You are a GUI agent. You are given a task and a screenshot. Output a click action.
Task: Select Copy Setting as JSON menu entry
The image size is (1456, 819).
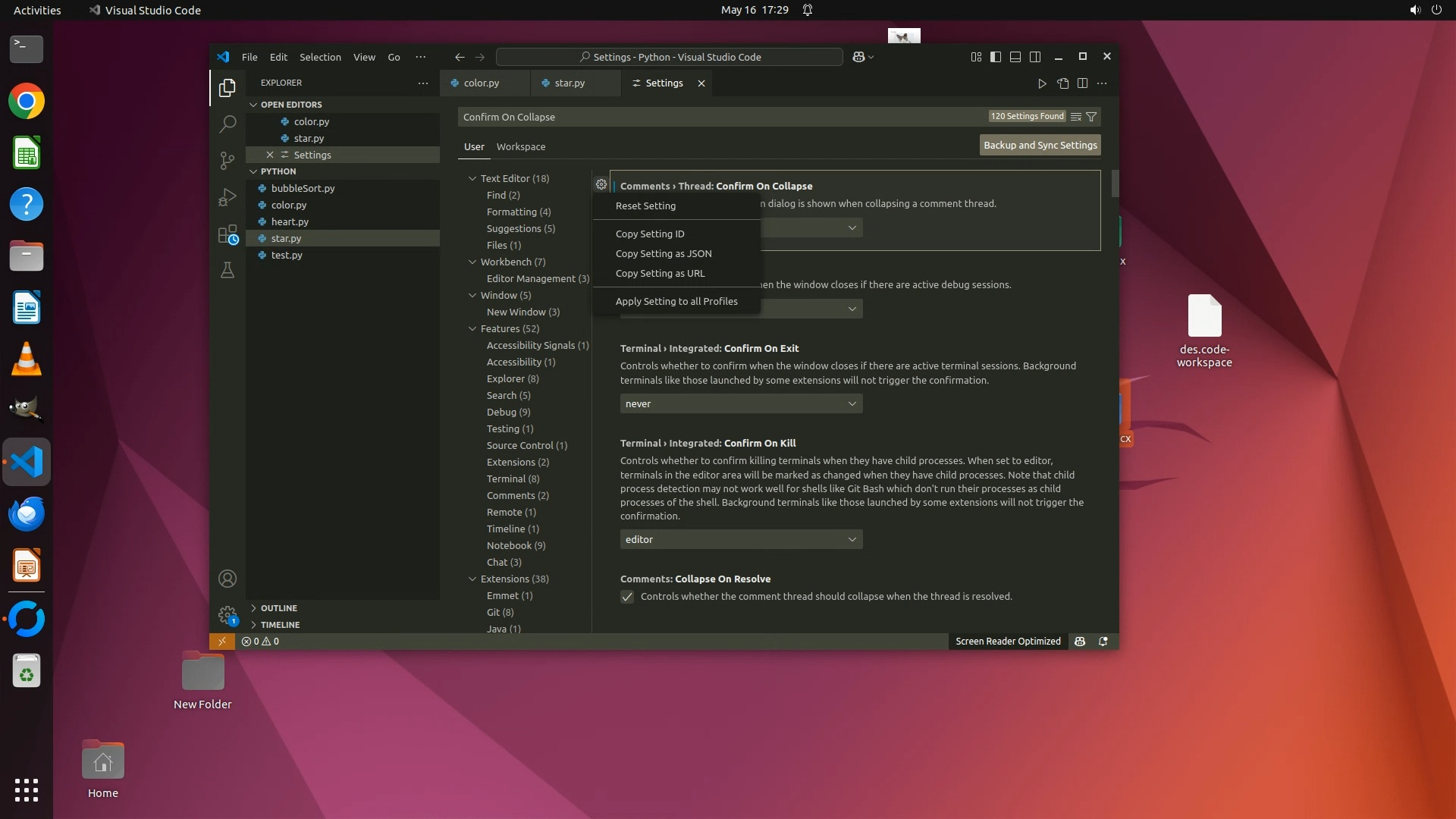point(664,254)
